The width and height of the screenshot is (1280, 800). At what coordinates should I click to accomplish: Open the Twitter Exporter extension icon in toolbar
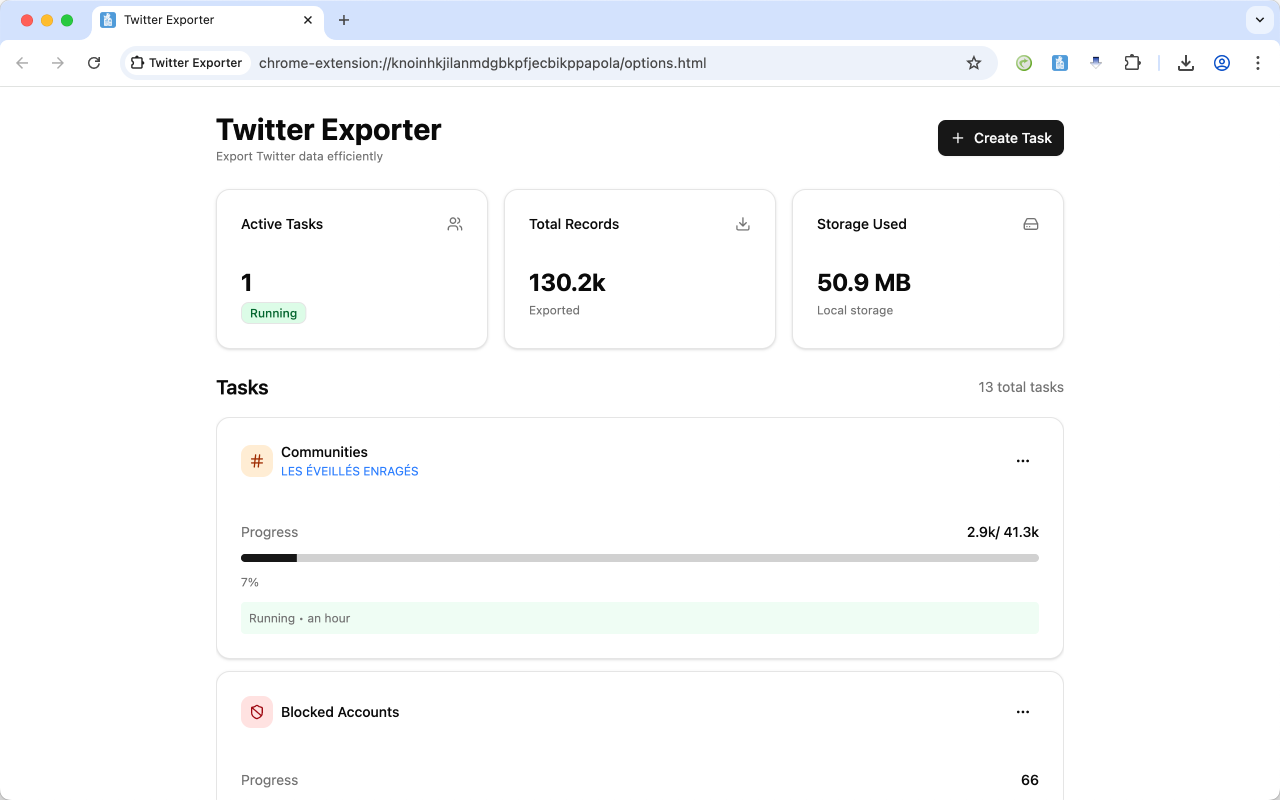[1059, 62]
